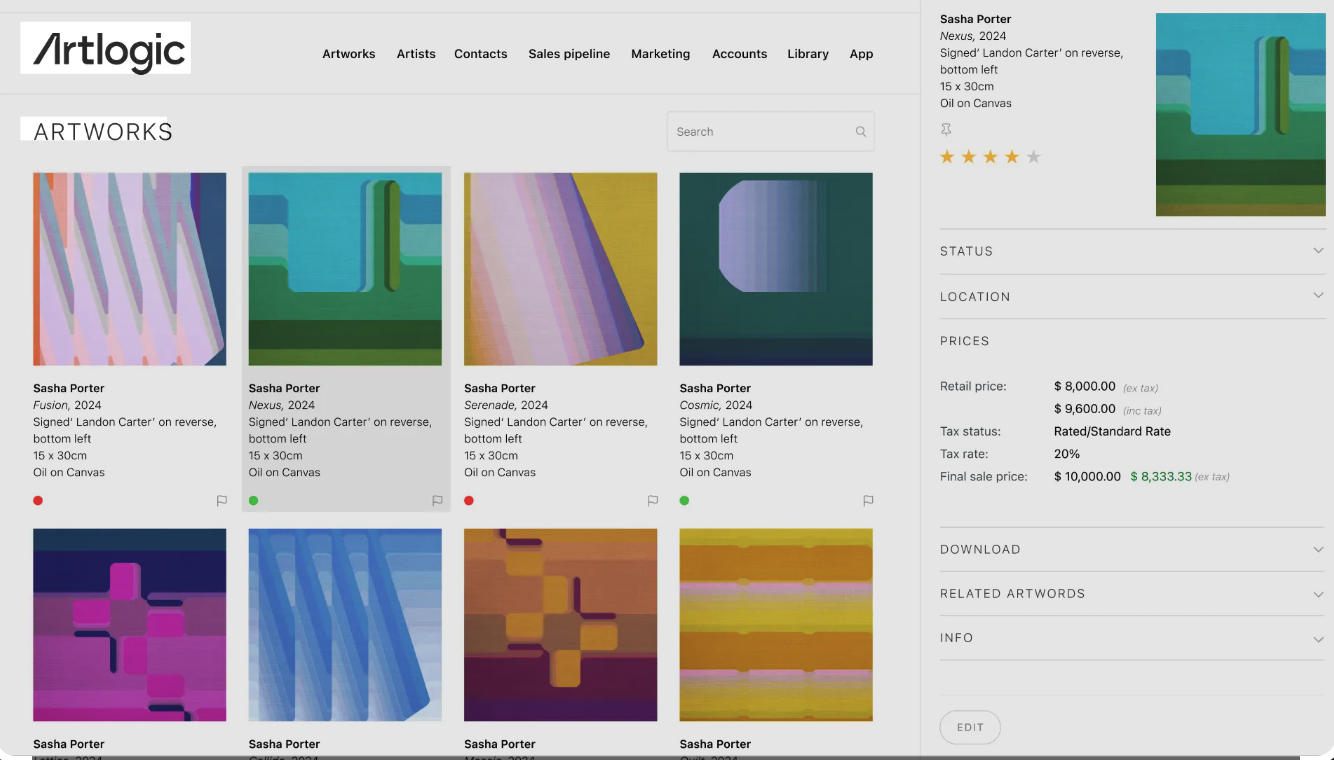This screenshot has width=1334, height=760.
Task: Set rating to four stars
Action: click(1012, 157)
